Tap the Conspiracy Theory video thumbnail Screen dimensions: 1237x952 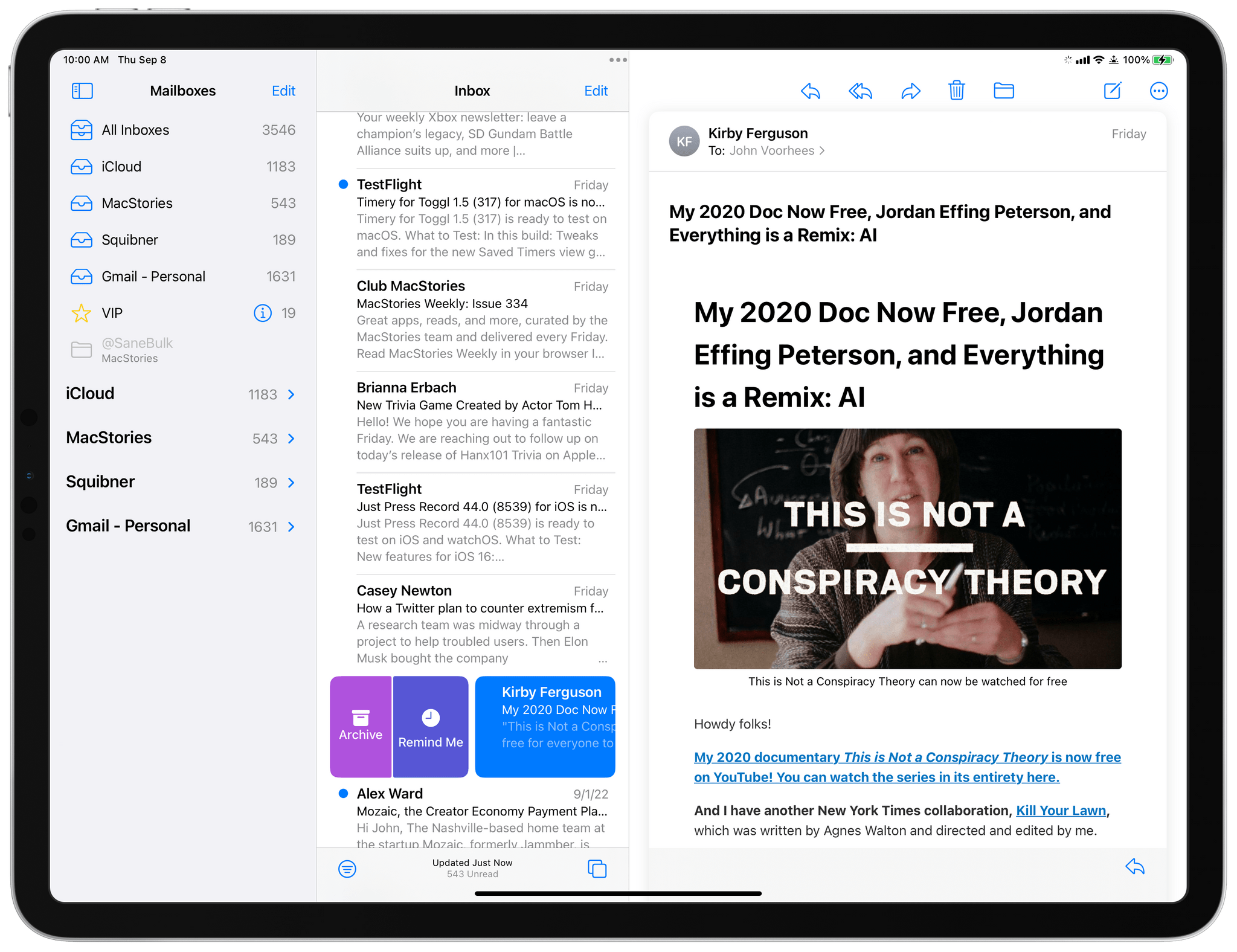(x=907, y=548)
